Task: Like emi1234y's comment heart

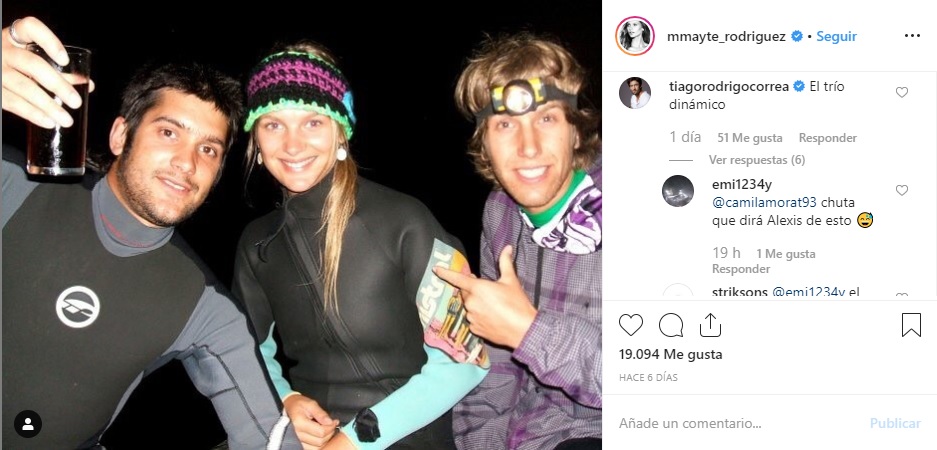Action: click(902, 190)
